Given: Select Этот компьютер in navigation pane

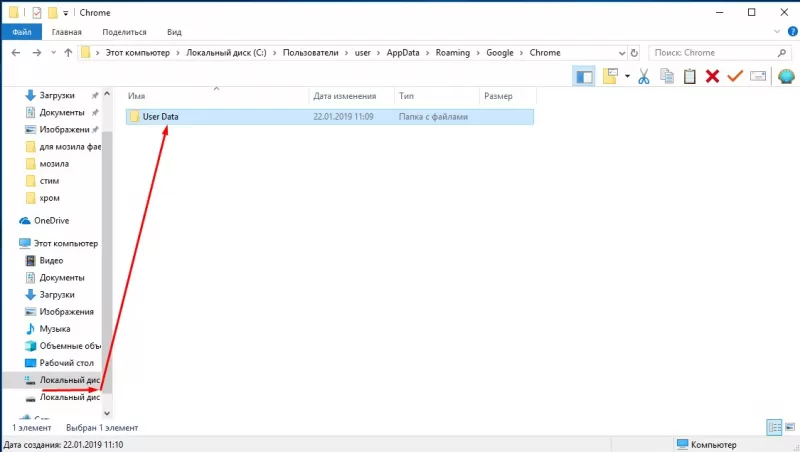Looking at the screenshot, I should click(x=65, y=243).
